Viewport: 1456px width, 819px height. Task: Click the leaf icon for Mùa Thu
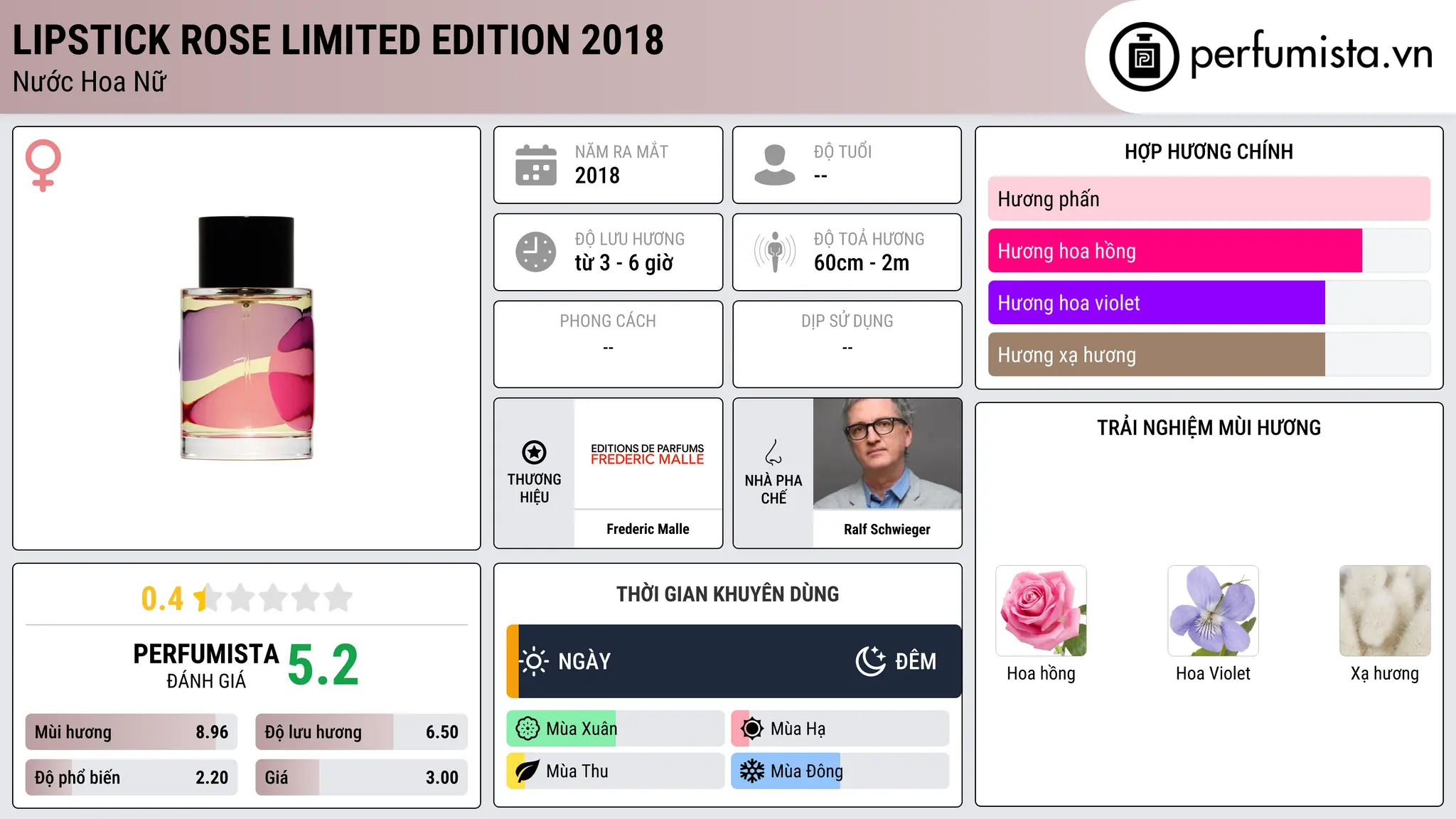(x=528, y=771)
